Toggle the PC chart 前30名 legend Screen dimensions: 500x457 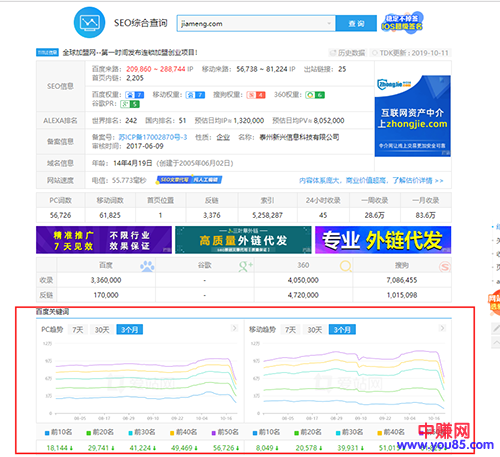[142, 432]
